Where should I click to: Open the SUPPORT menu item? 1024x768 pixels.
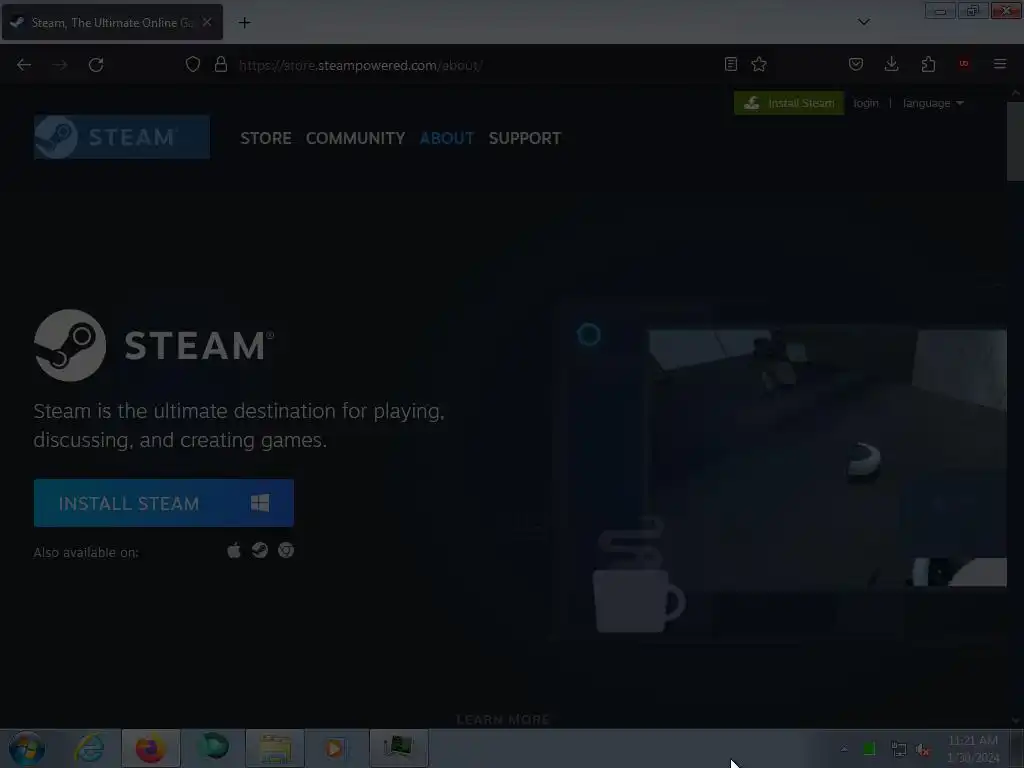coord(525,138)
